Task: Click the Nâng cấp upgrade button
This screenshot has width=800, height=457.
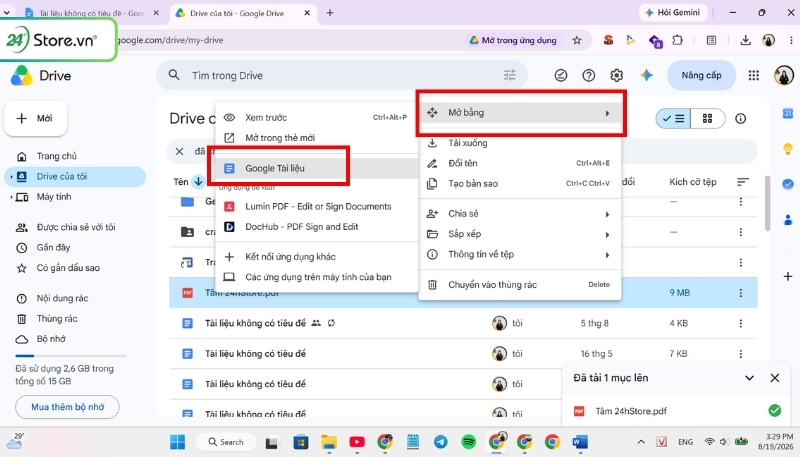Action: point(701,75)
